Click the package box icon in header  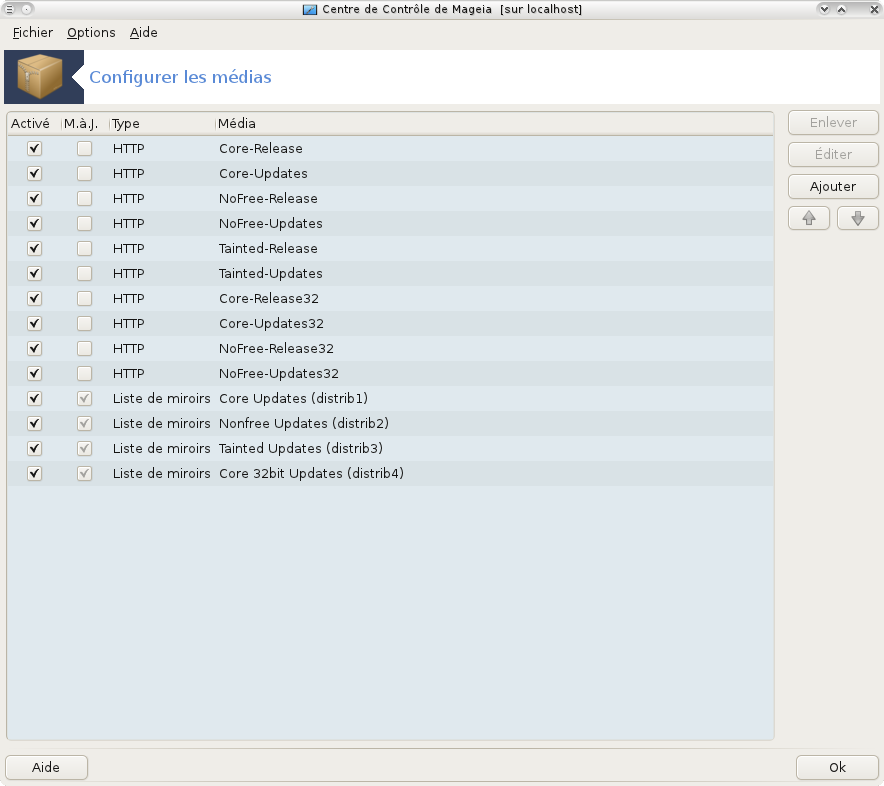pyautogui.click(x=40, y=77)
